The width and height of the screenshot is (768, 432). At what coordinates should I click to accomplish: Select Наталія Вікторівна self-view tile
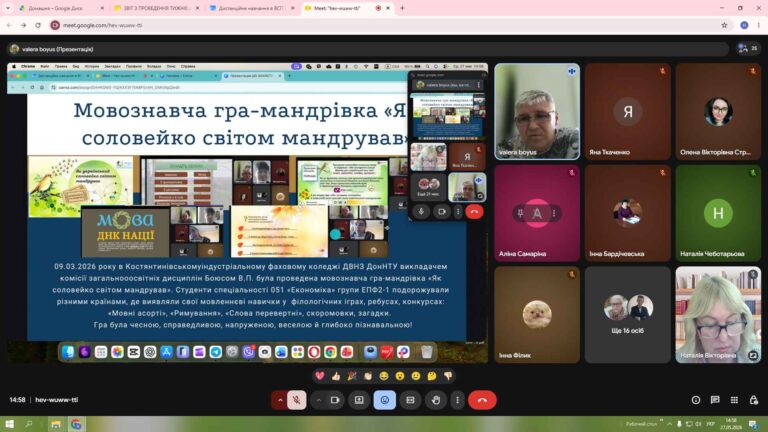(x=718, y=314)
